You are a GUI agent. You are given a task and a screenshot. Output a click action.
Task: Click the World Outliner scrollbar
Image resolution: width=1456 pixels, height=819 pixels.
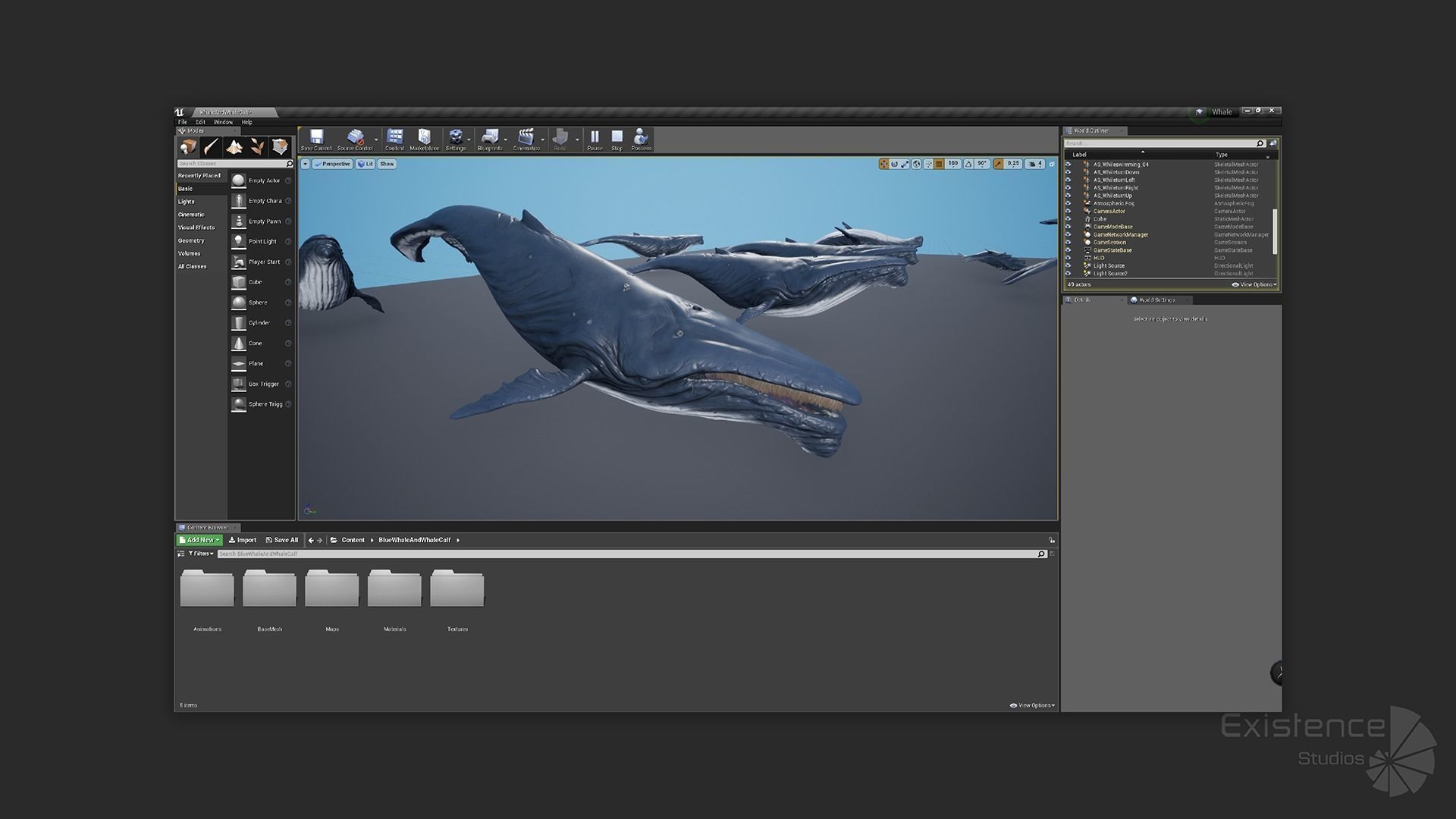1275,231
